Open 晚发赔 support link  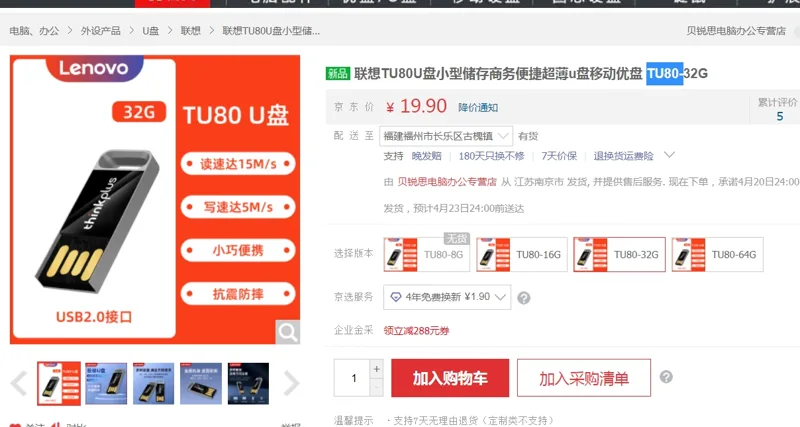point(427,156)
